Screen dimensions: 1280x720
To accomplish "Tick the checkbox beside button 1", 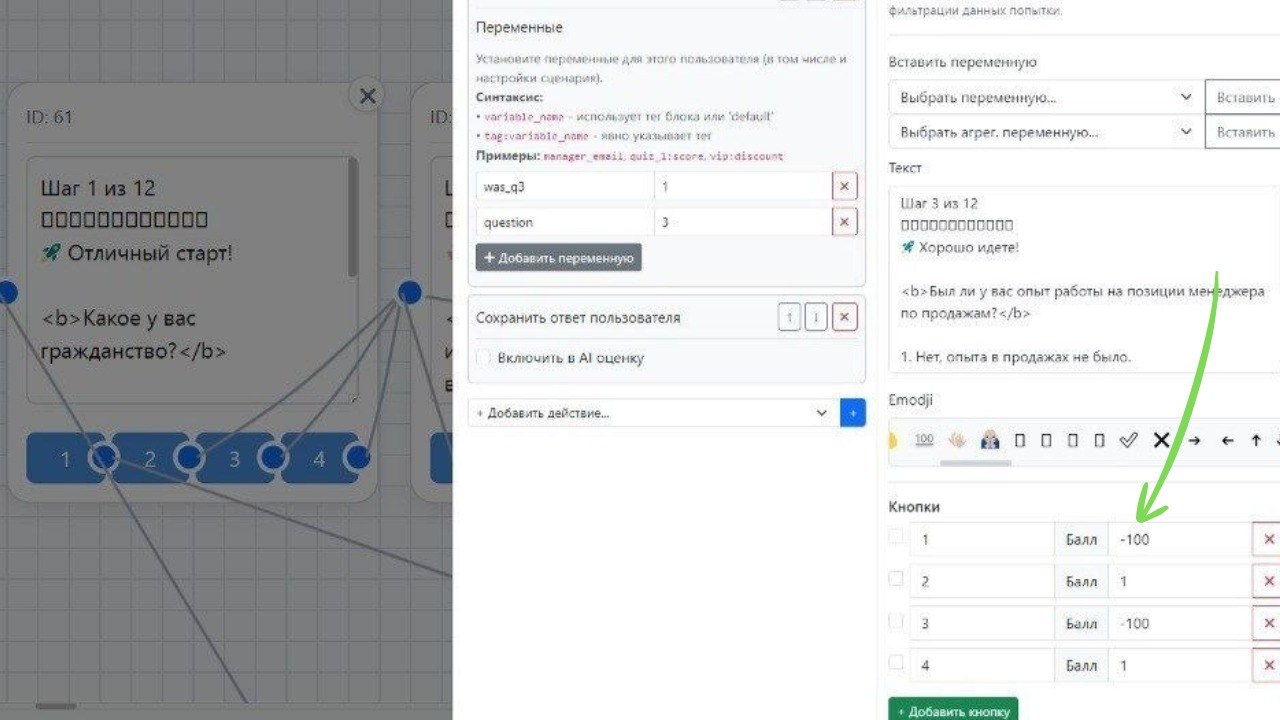I will pos(896,536).
